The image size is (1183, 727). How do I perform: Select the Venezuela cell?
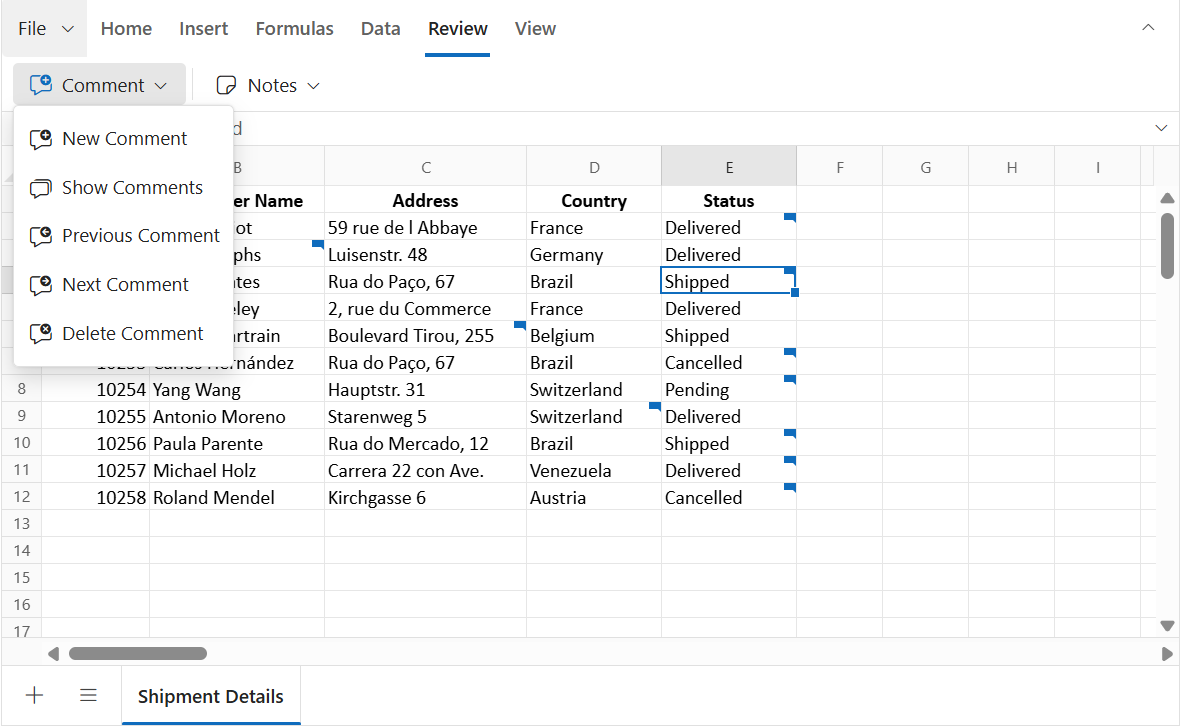point(594,471)
